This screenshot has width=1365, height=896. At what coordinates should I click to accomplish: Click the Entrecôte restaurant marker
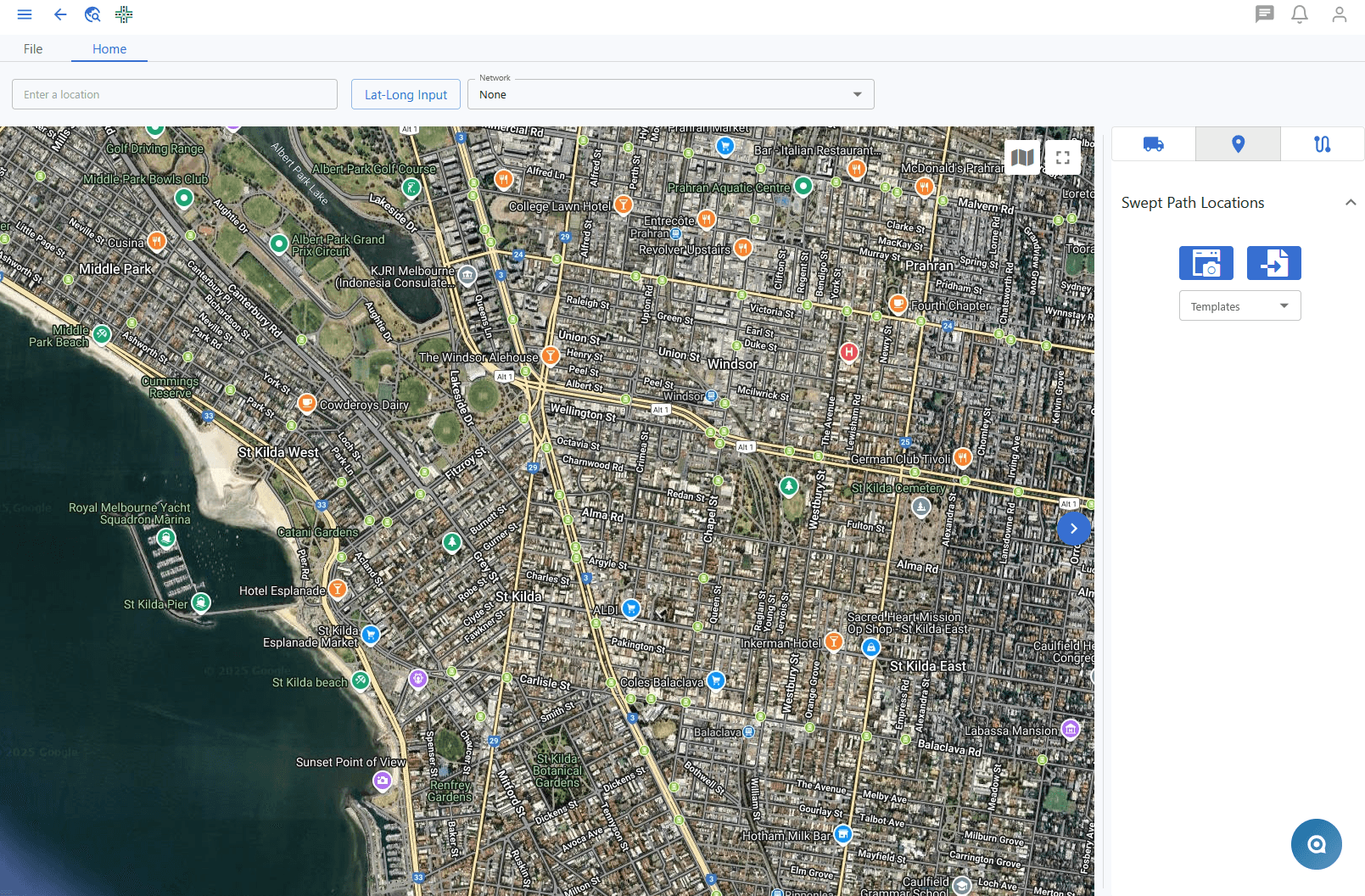click(707, 220)
